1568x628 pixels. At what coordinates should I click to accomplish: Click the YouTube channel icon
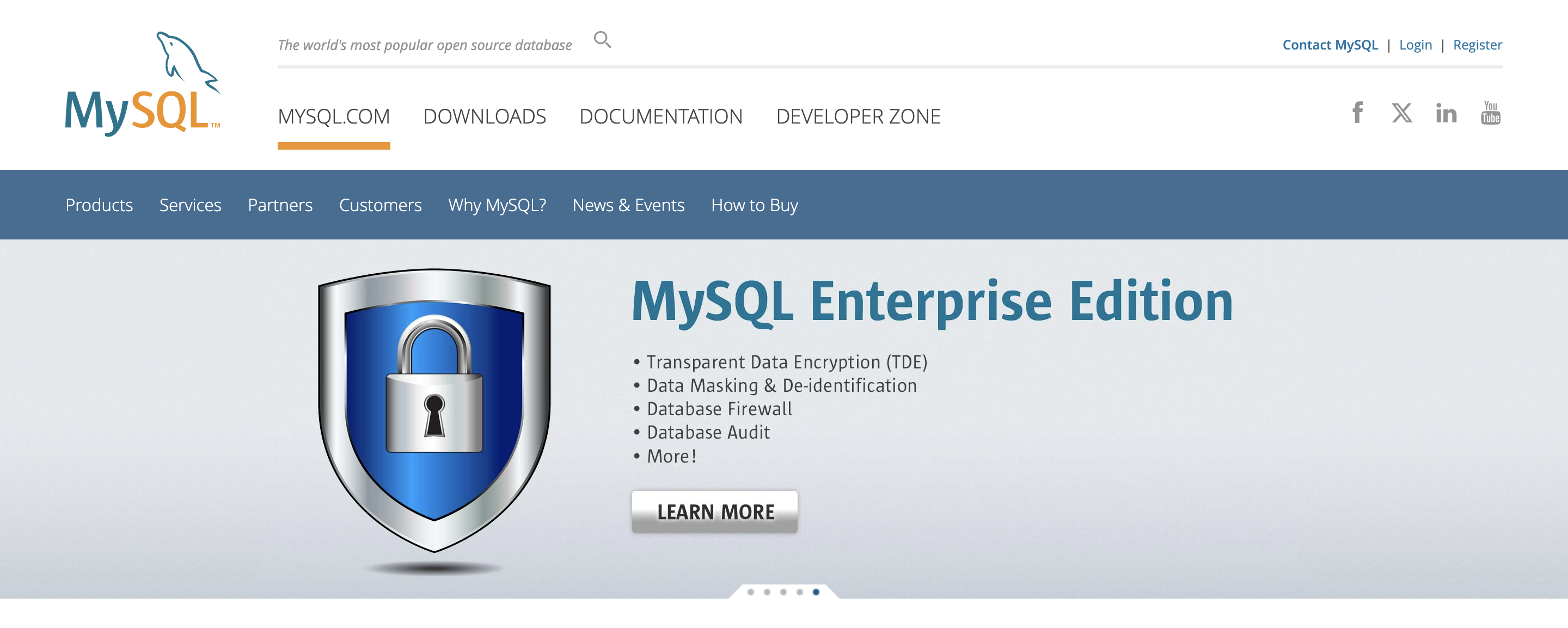pos(1490,113)
